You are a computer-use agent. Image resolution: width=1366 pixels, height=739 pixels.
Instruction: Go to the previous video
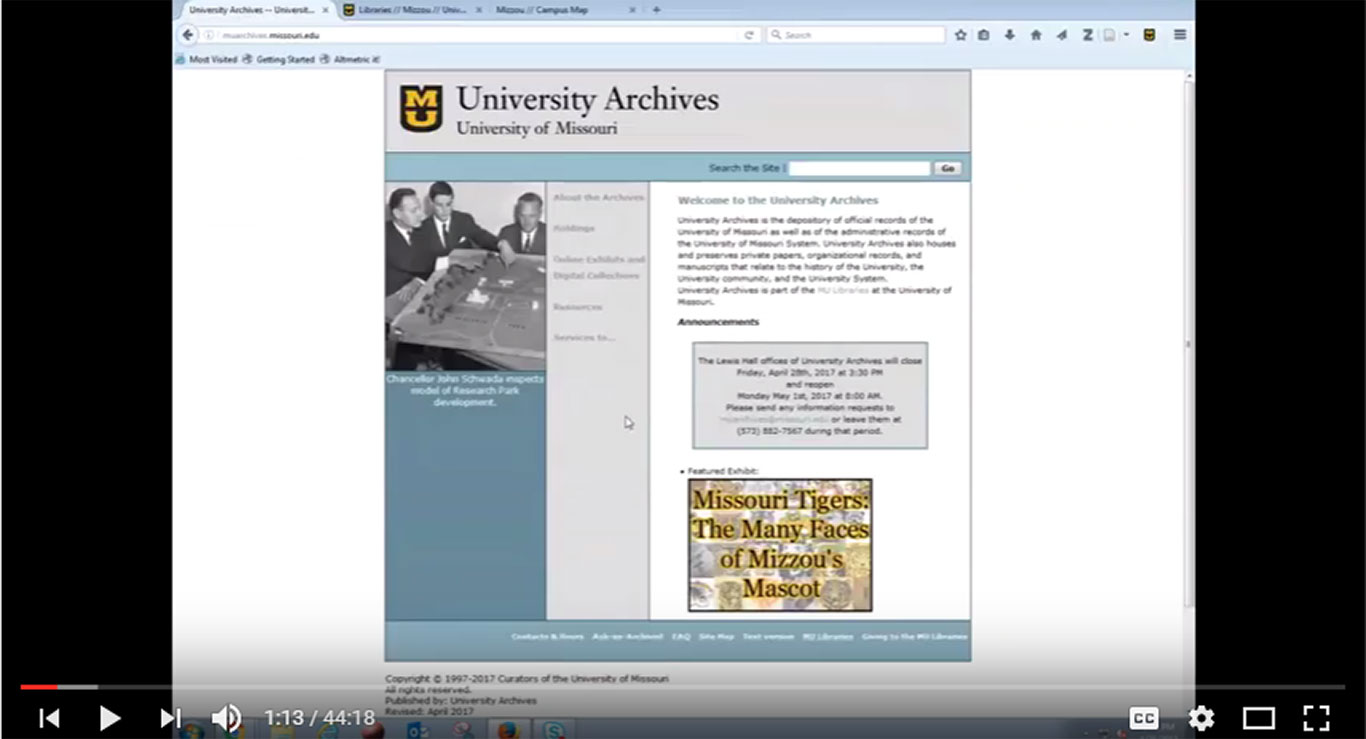(49, 717)
